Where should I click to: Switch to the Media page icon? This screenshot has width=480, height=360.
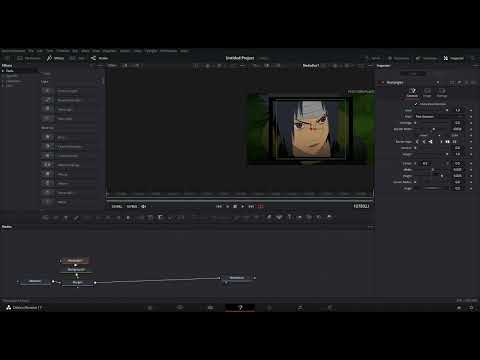click(x=150, y=308)
